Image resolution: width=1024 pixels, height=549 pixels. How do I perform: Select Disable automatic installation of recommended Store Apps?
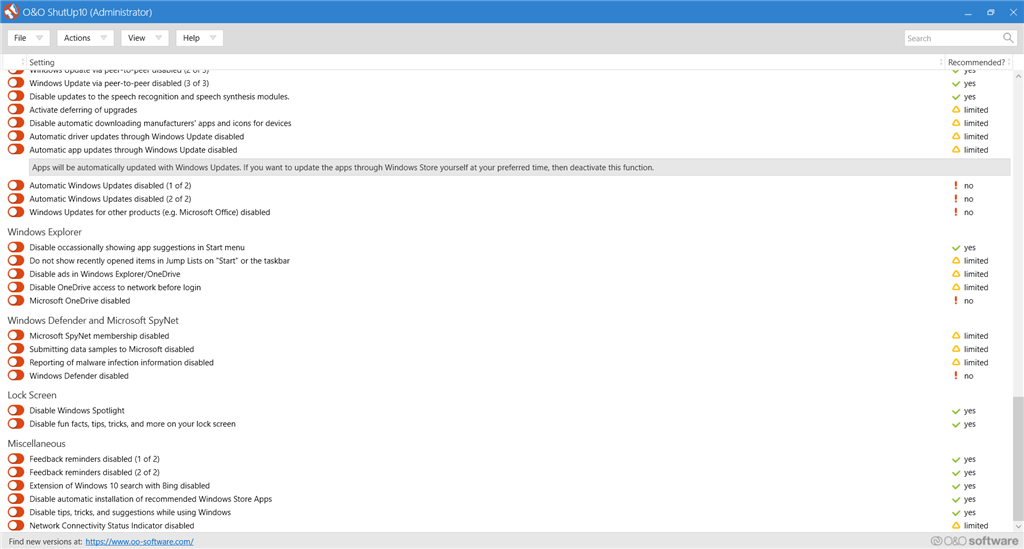[150, 499]
